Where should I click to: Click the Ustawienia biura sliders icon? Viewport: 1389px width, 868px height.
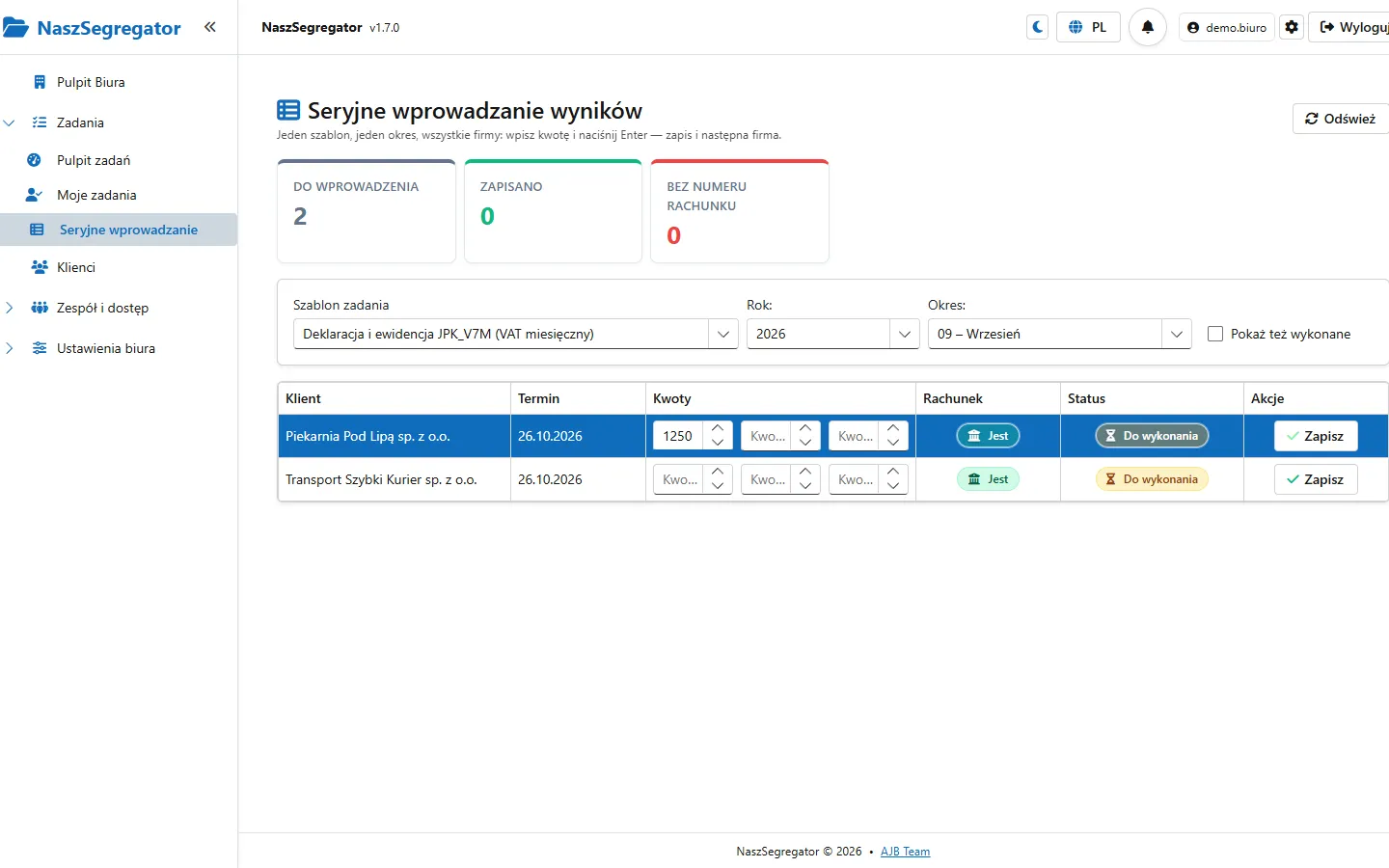40,348
